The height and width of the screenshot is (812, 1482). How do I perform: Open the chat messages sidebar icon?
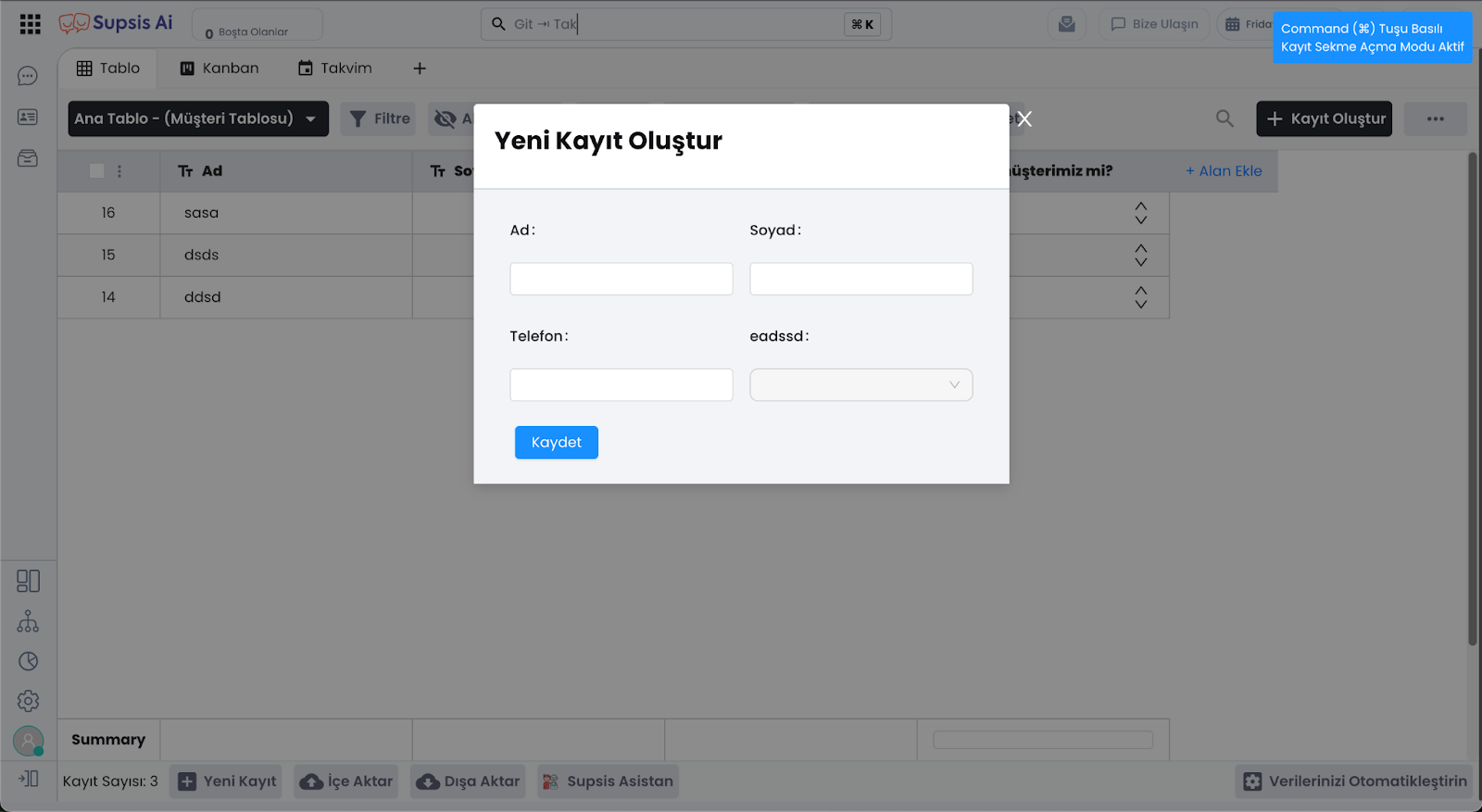click(x=28, y=76)
